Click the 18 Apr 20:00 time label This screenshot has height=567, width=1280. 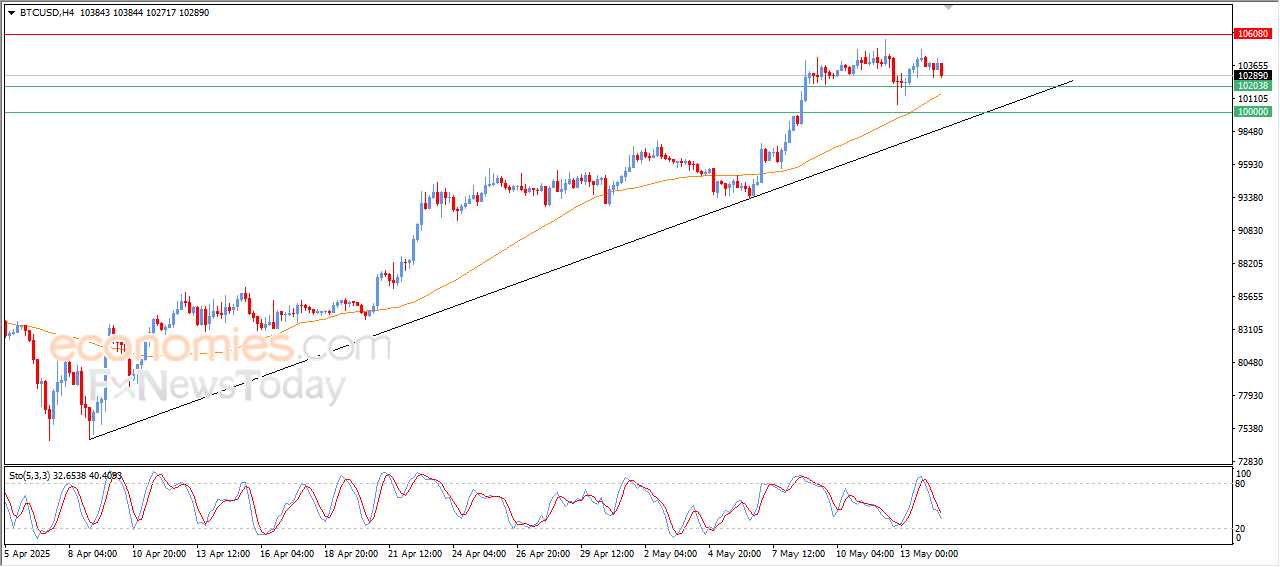[353, 553]
